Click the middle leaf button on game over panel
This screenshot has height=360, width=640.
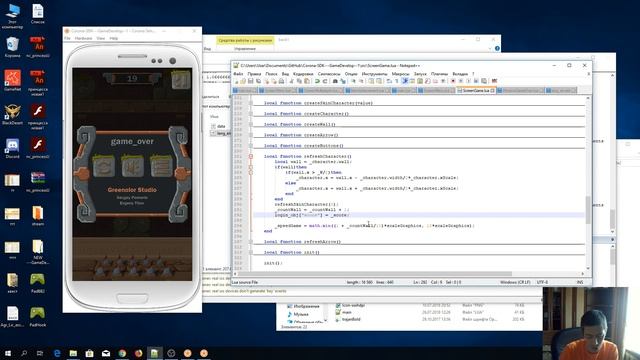132,166
